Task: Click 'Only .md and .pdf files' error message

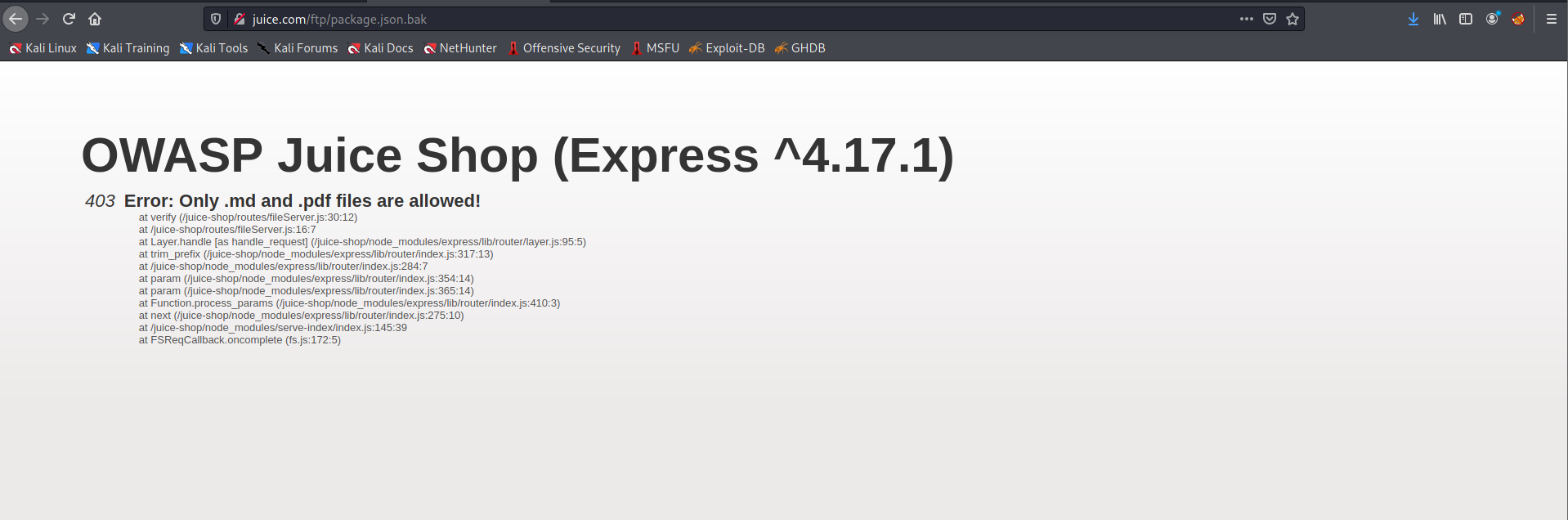Action: [x=302, y=201]
